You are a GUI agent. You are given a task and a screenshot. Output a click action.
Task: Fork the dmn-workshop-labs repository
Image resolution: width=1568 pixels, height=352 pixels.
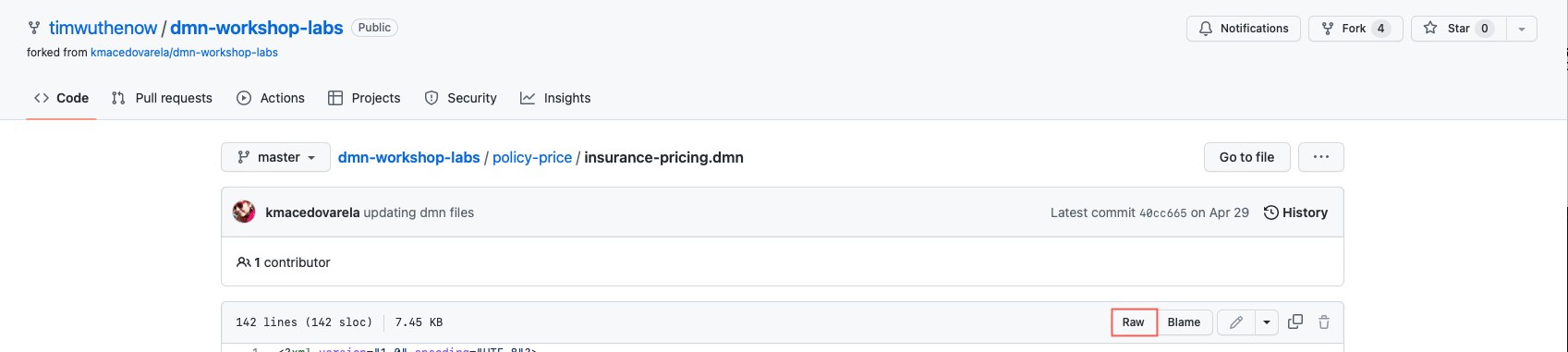point(1355,29)
